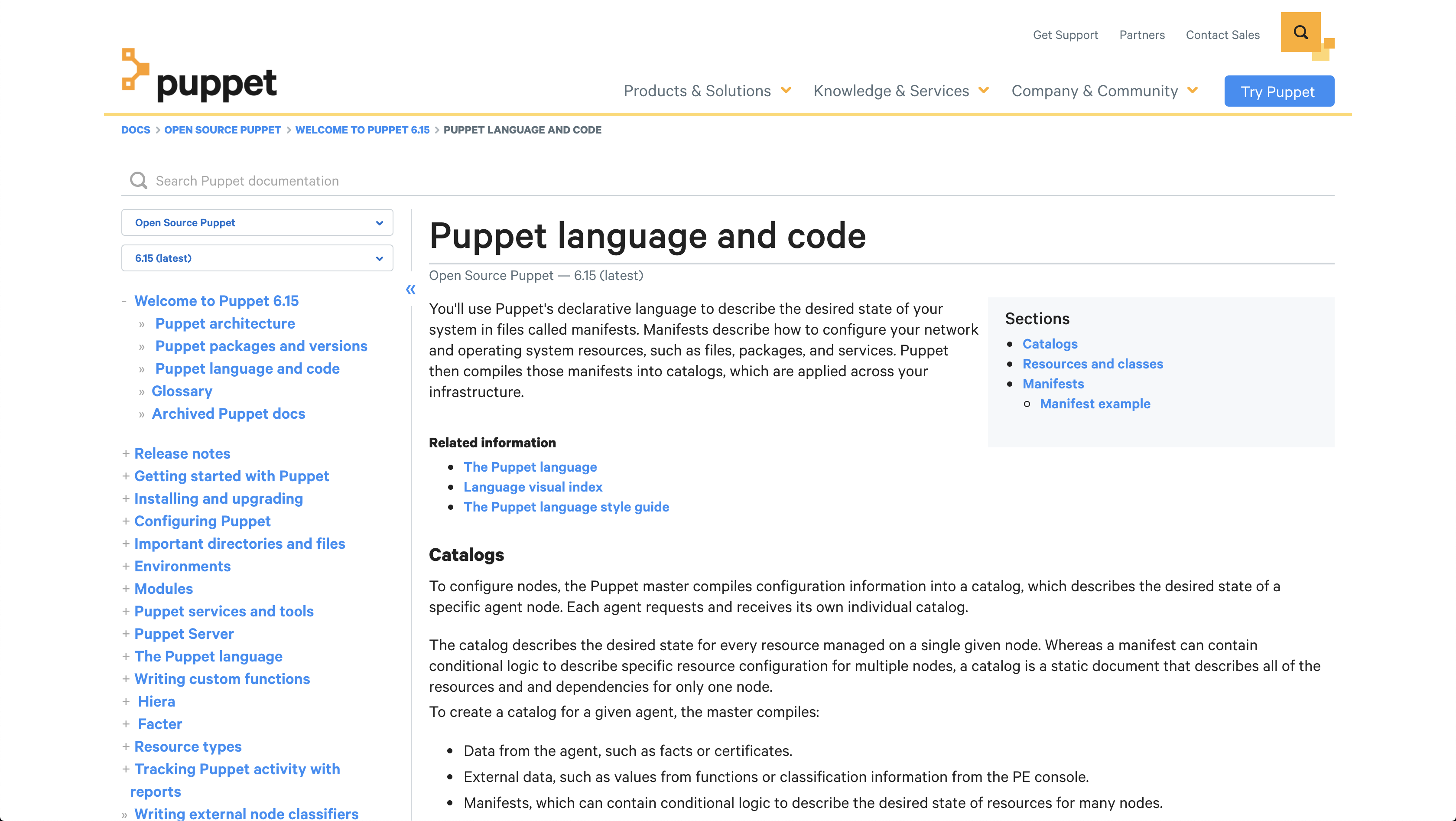
Task: Expand Installing and upgrading node
Action: [126, 498]
